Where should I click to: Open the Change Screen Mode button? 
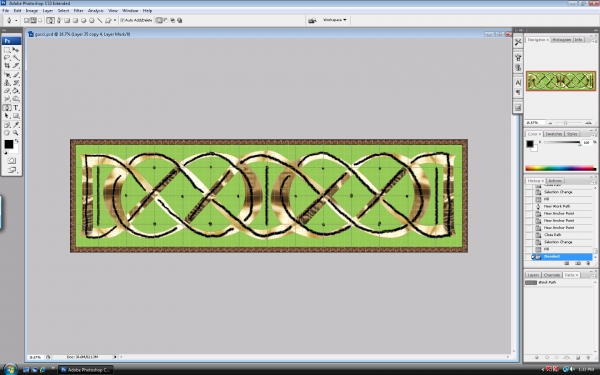(x=11, y=170)
